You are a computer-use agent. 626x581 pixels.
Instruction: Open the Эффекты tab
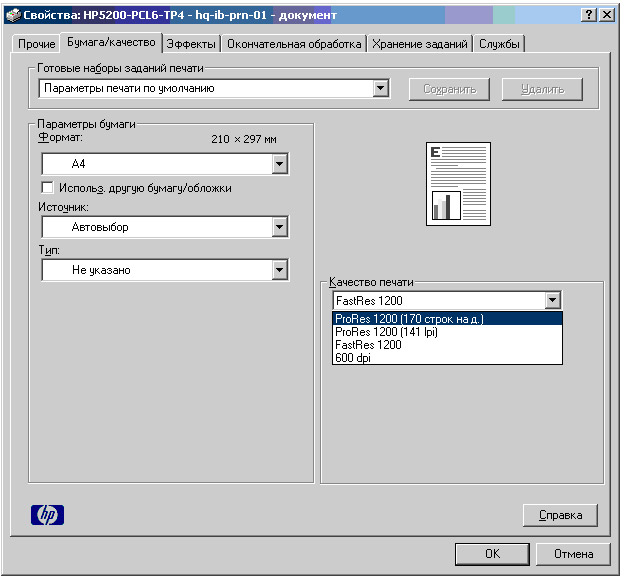tap(191, 44)
